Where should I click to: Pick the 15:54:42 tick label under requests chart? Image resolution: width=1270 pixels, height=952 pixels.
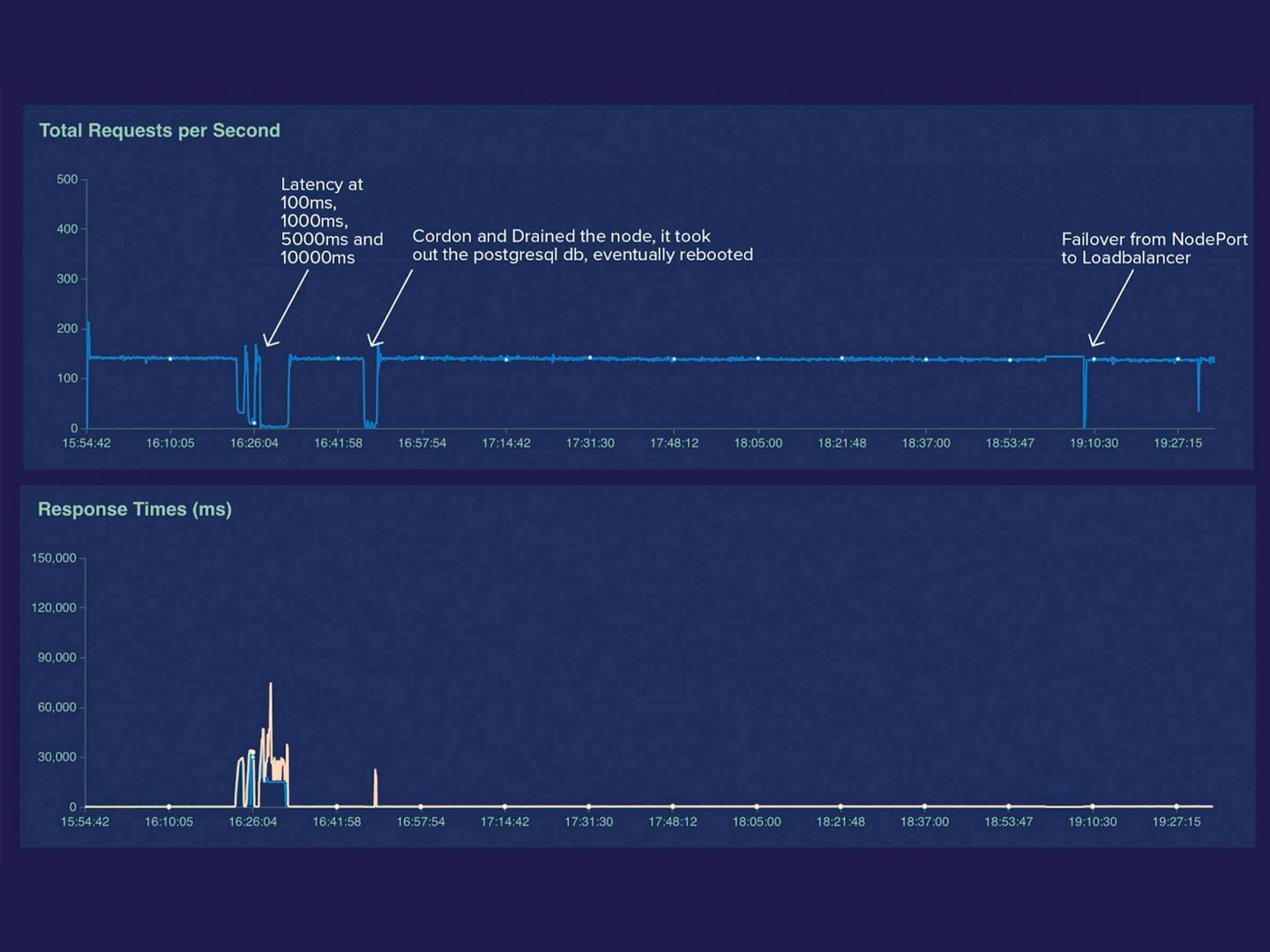coord(86,443)
